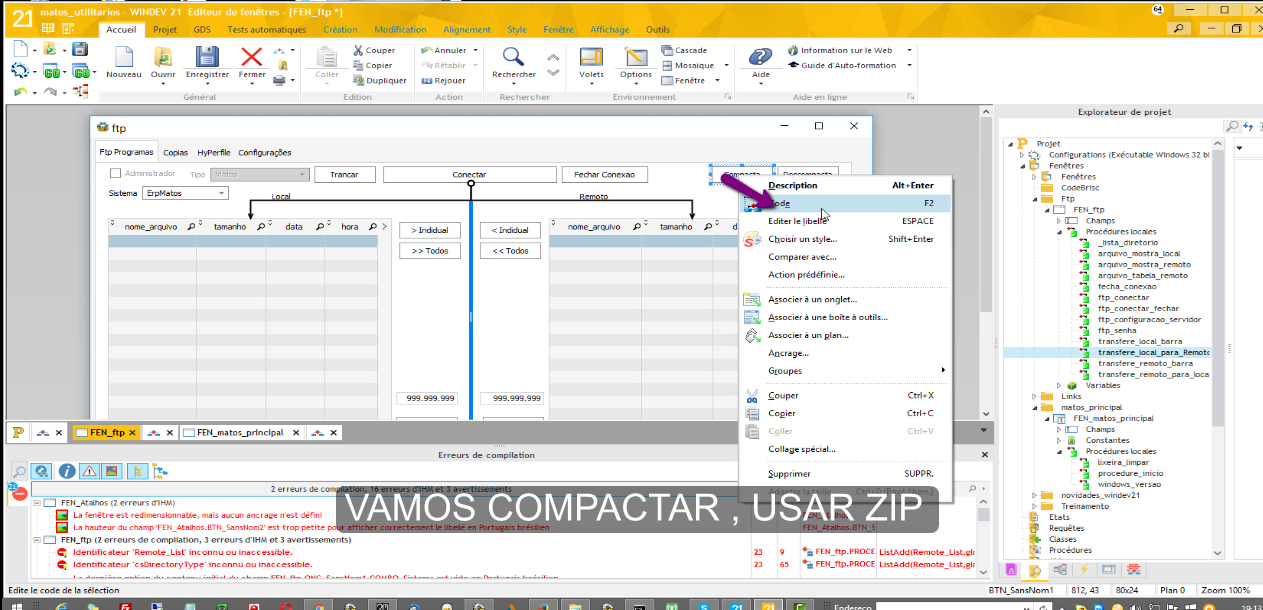The image size is (1263, 610).
Task: Click the Ouvrir folder icon
Action: coord(163,56)
